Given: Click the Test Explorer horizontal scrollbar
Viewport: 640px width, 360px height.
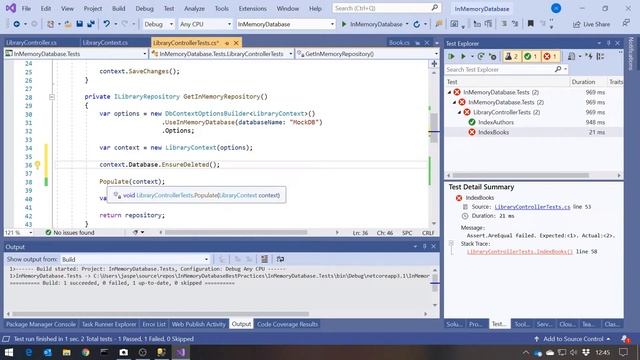Looking at the screenshot, I should [521, 176].
